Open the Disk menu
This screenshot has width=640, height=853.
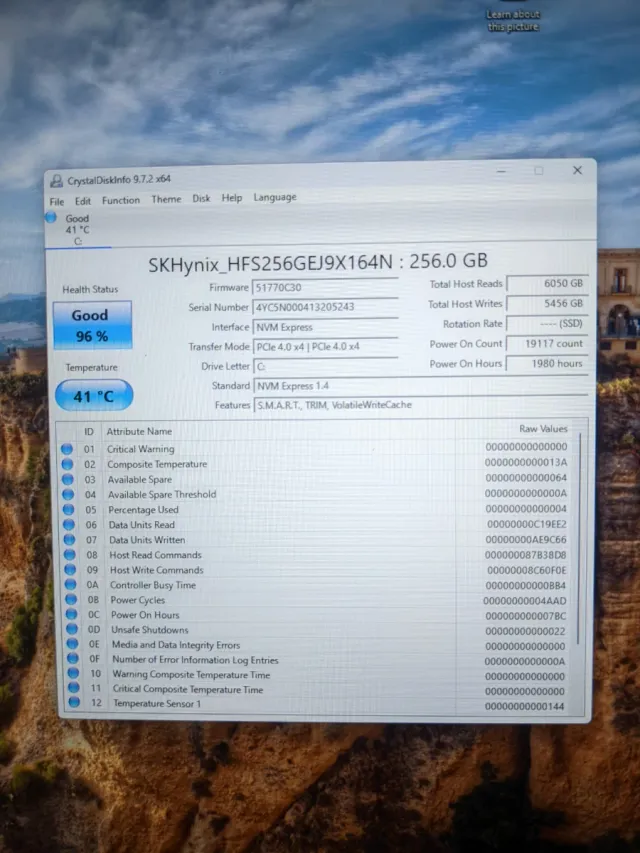pos(201,199)
